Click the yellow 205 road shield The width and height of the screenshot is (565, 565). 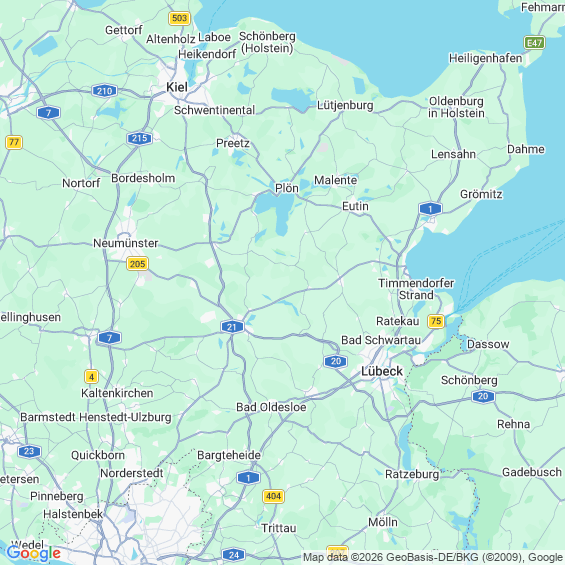coord(138,264)
